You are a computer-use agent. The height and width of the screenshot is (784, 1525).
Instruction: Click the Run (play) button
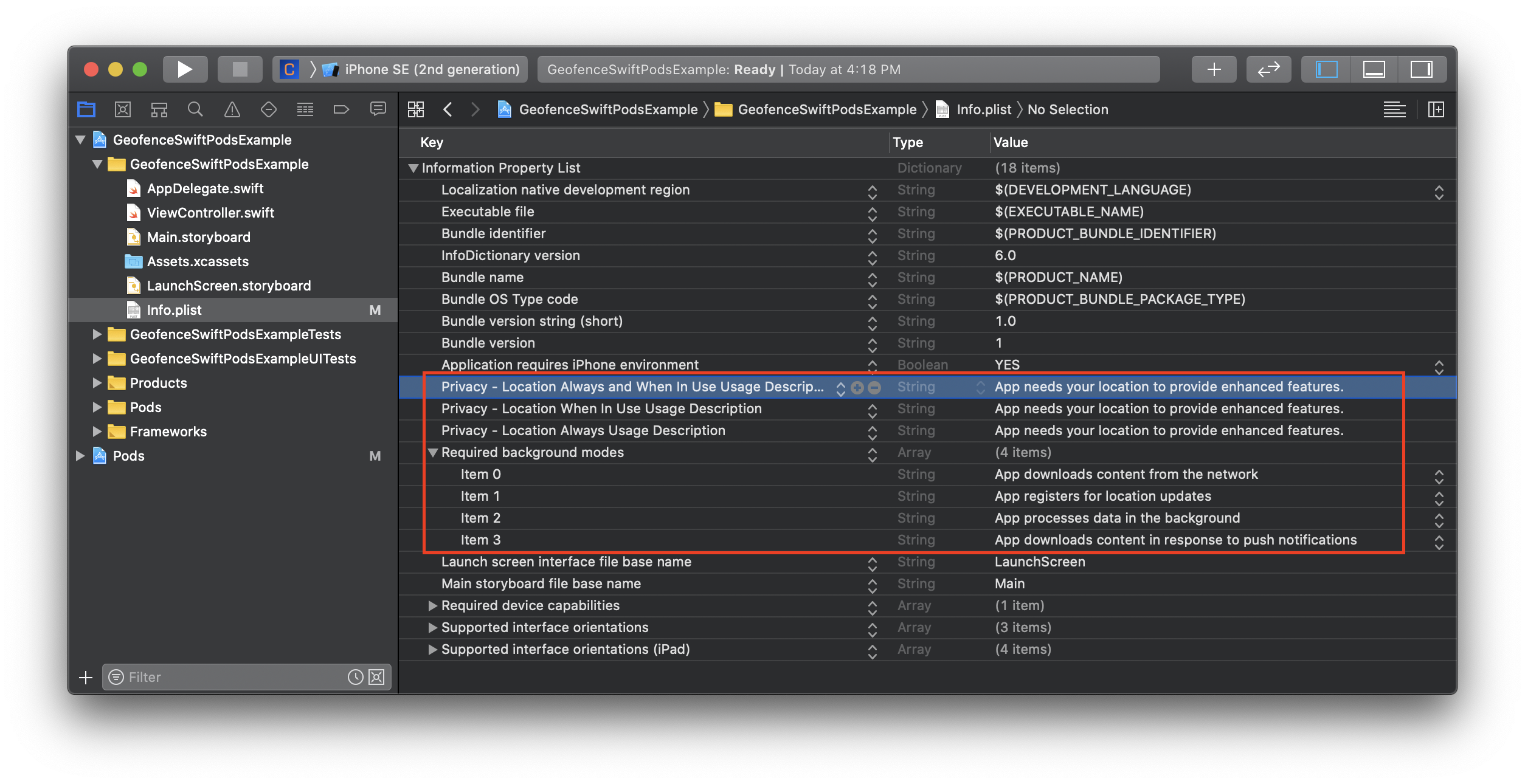[x=185, y=69]
